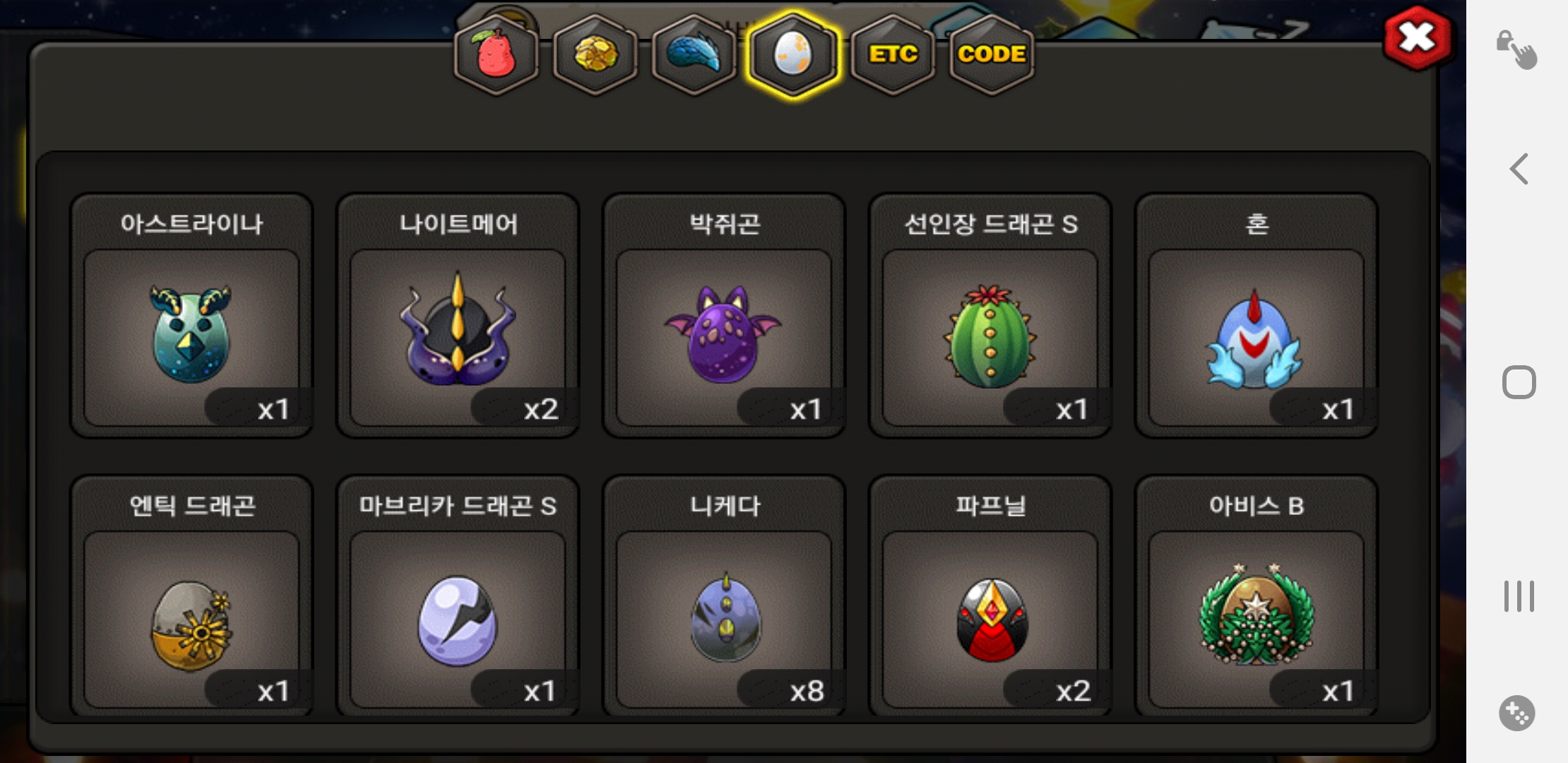Viewport: 1568px width, 763px height.
Task: Close the inventory with red X
Action: pyautogui.click(x=1418, y=38)
